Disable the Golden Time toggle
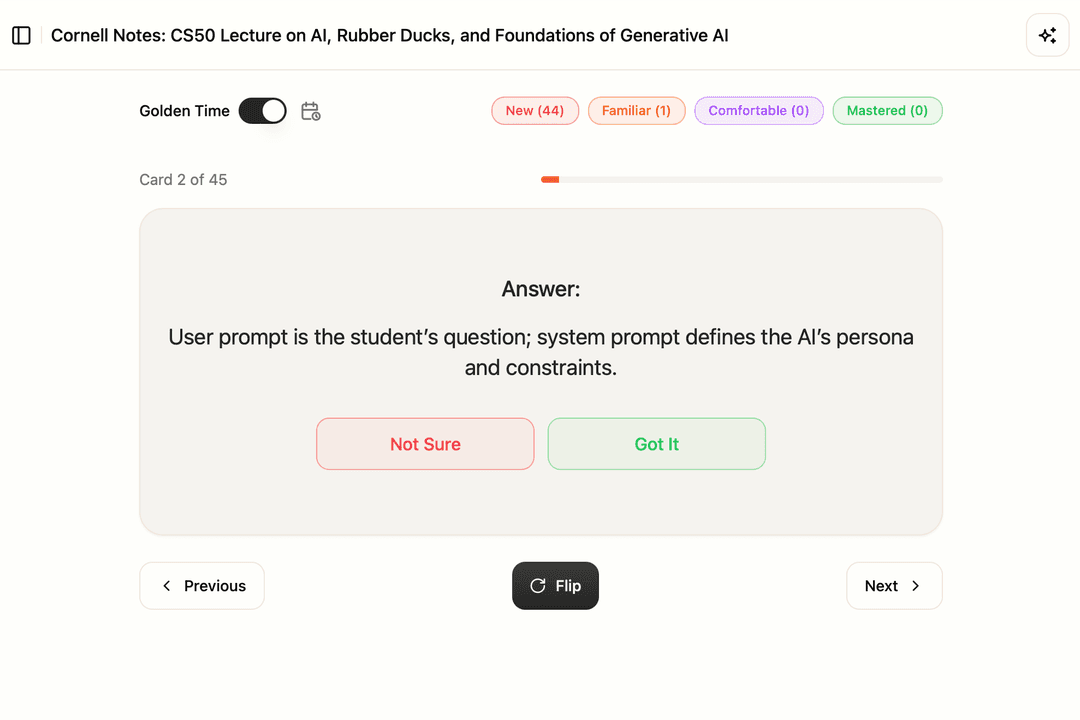The height and width of the screenshot is (720, 1080). point(263,110)
